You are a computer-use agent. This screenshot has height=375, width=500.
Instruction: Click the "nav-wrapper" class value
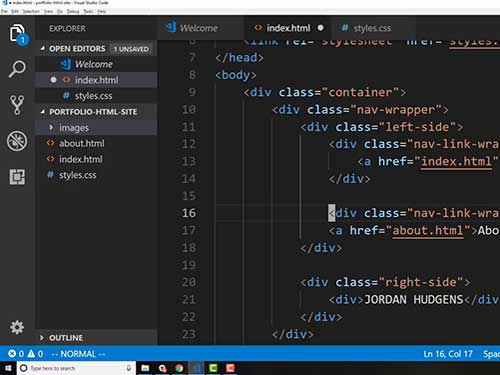click(x=396, y=110)
